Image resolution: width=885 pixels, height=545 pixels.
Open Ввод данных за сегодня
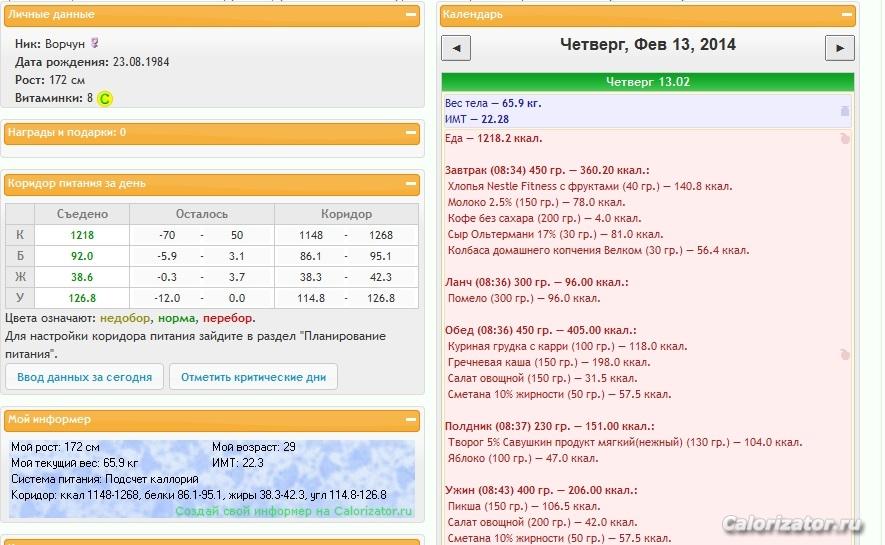[85, 377]
